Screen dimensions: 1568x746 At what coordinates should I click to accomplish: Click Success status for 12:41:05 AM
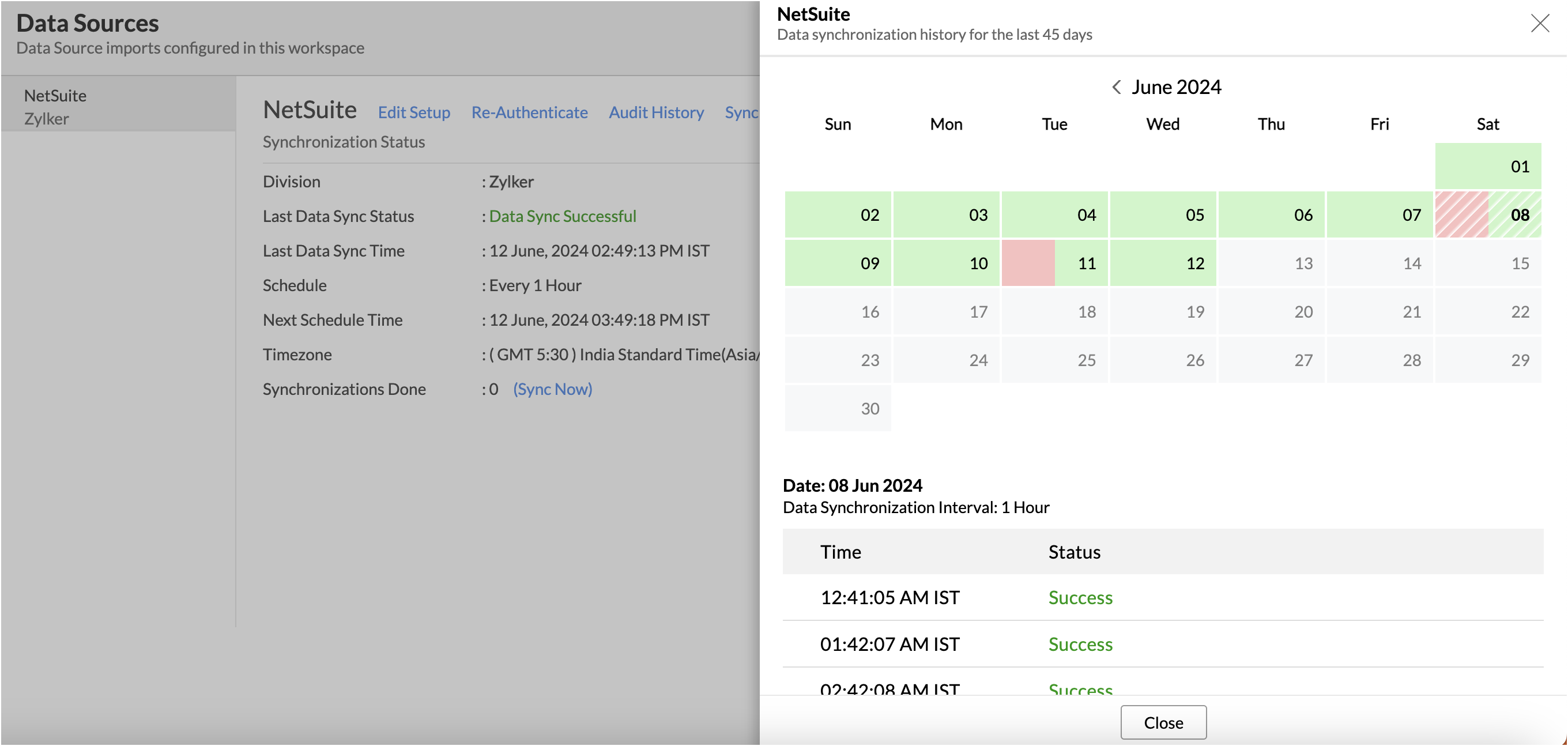point(1080,597)
